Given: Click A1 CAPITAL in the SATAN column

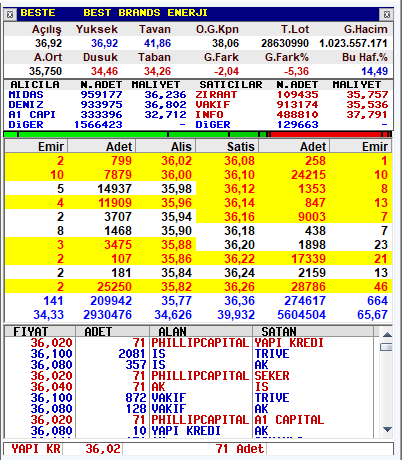Looking at the screenshot, I should click(289, 420).
